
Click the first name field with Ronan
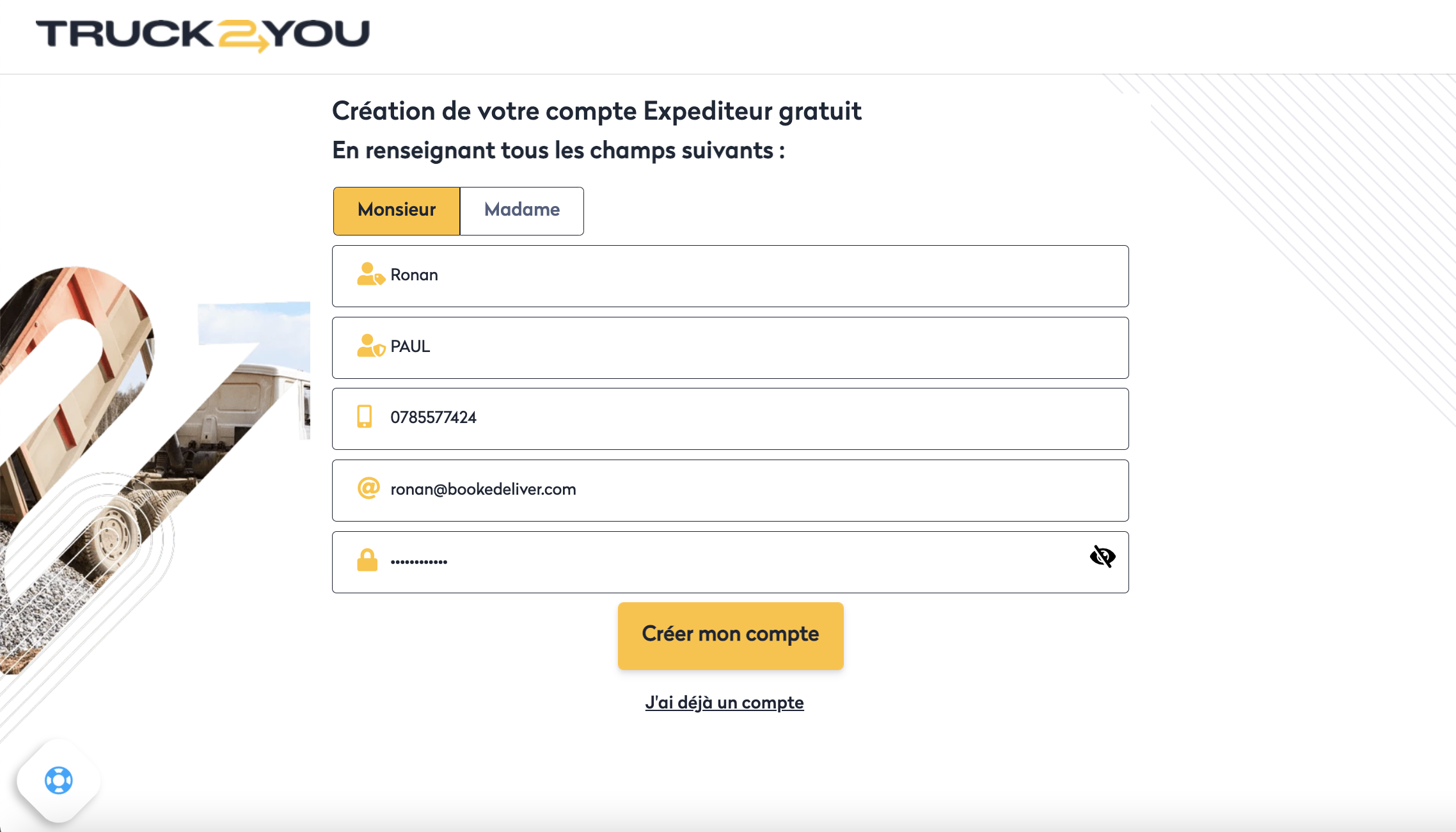coord(729,276)
